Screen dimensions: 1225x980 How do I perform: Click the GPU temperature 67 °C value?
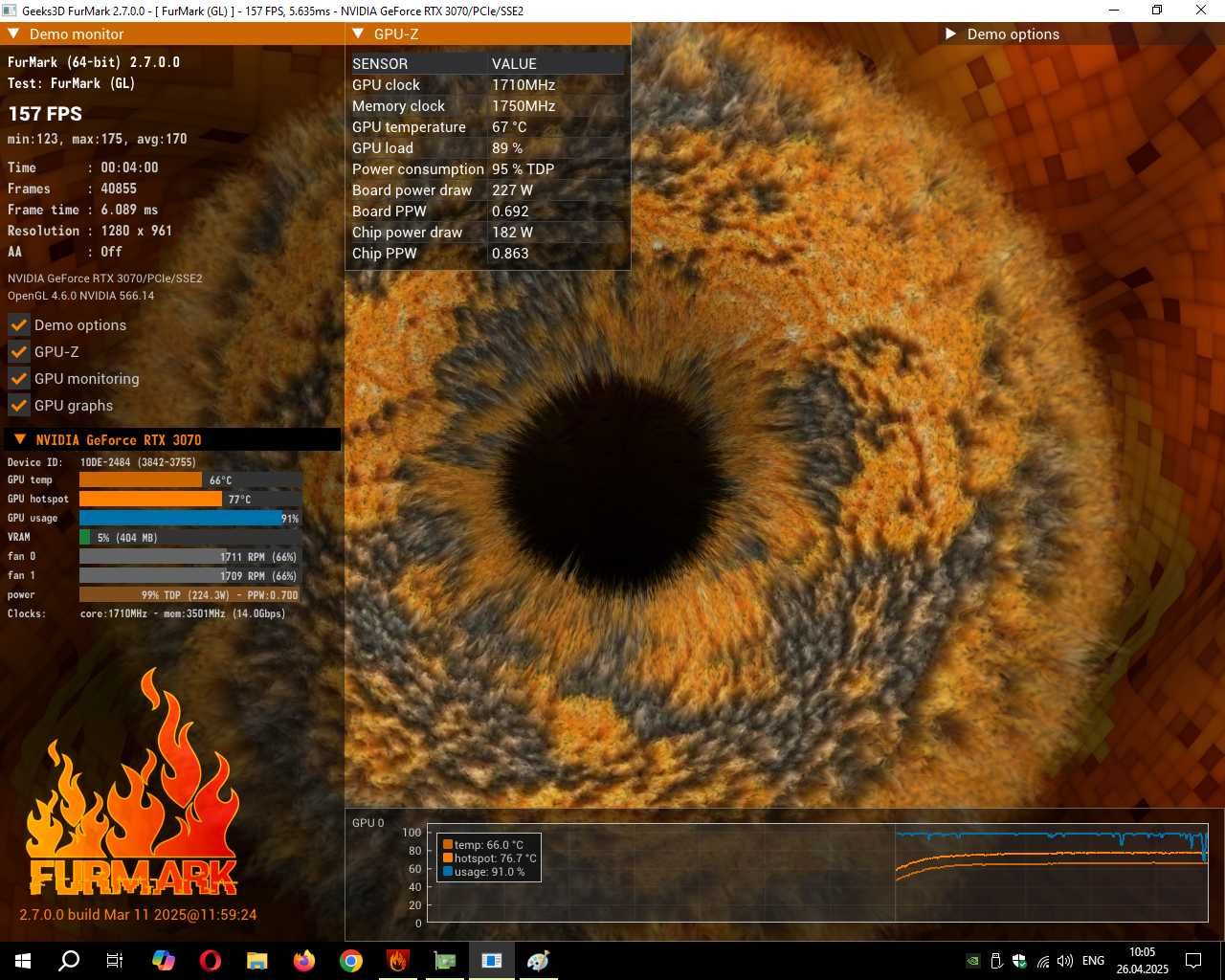tap(509, 127)
